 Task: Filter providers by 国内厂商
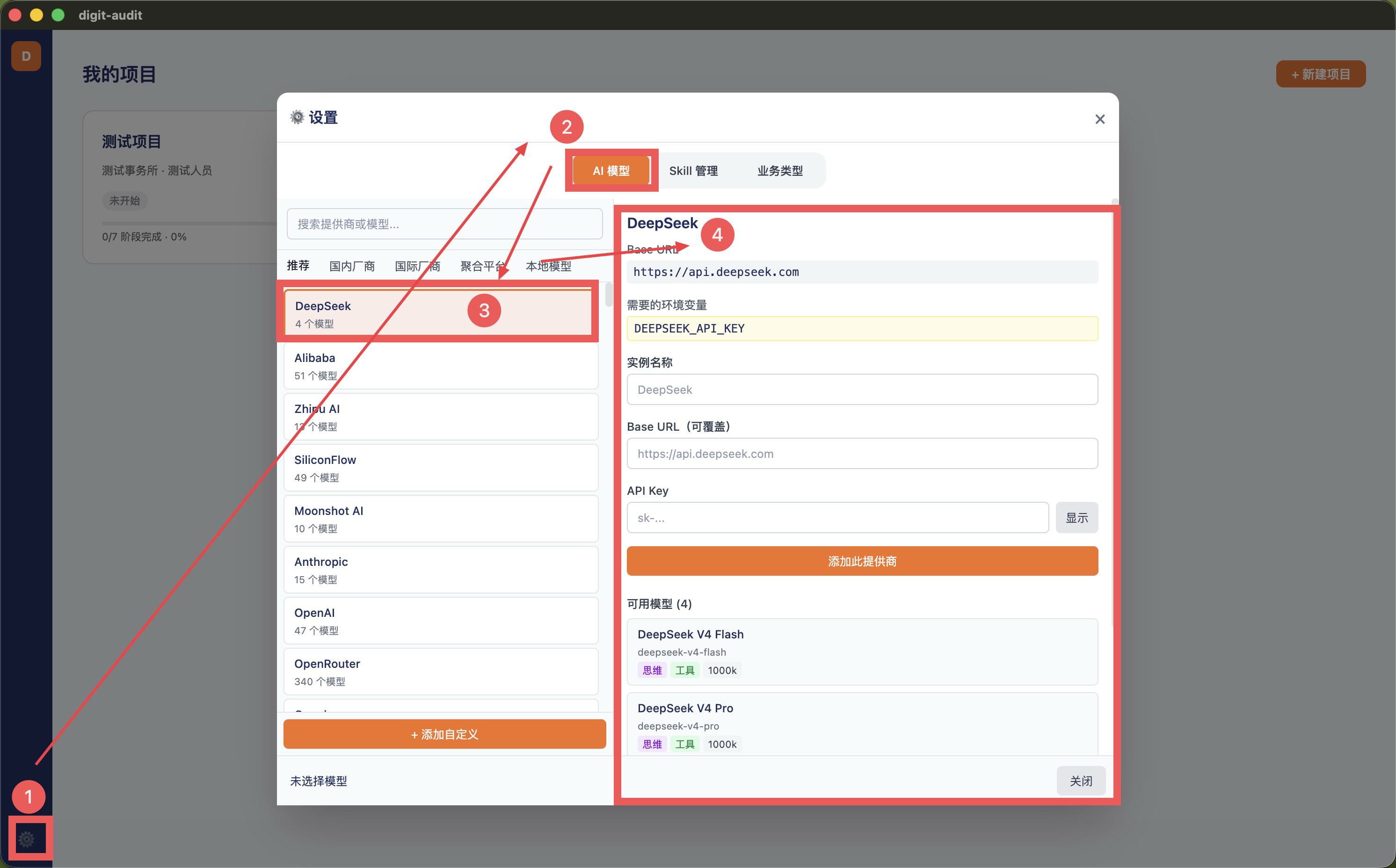click(352, 266)
